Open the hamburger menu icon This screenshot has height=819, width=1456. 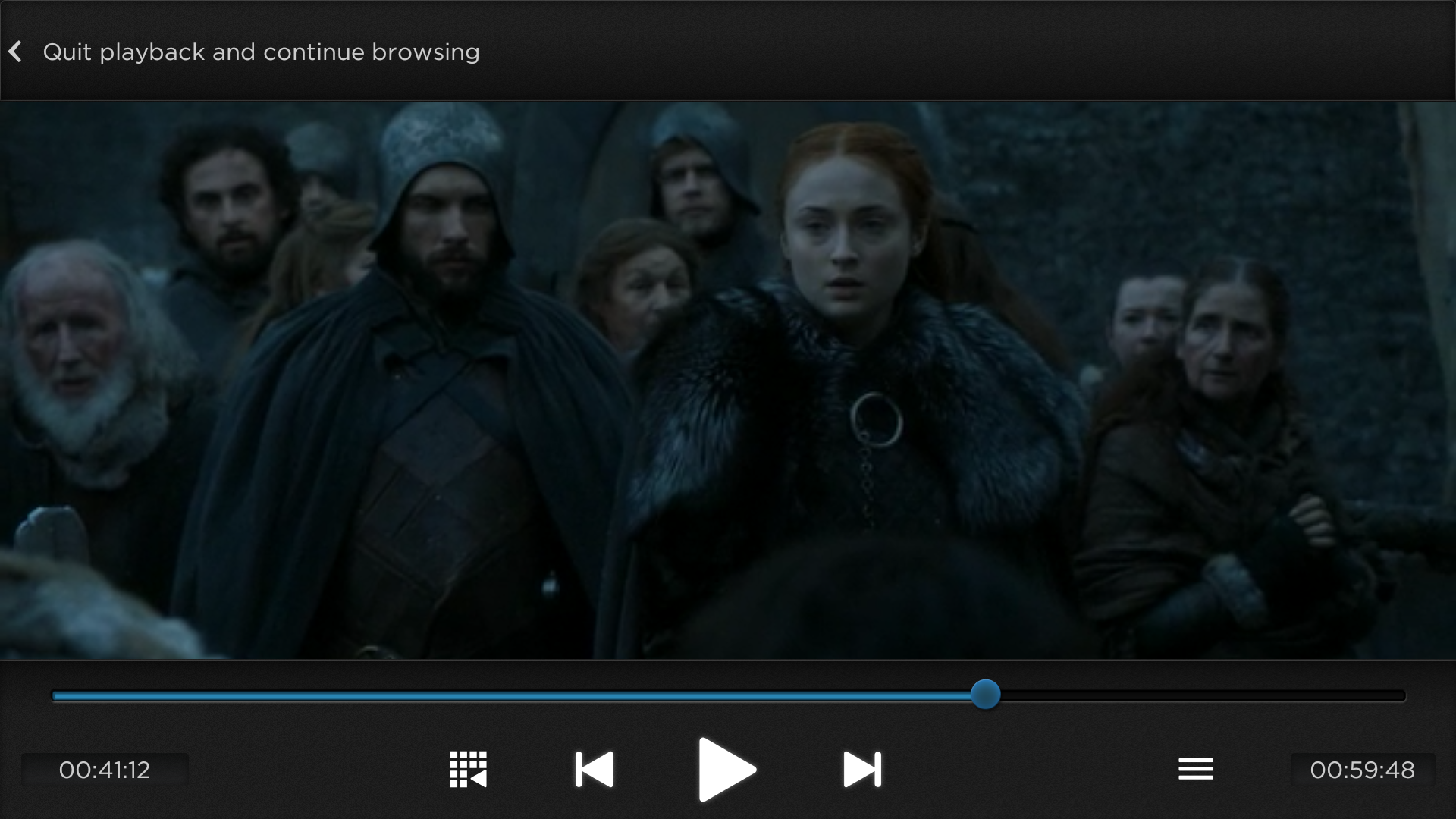click(1195, 769)
